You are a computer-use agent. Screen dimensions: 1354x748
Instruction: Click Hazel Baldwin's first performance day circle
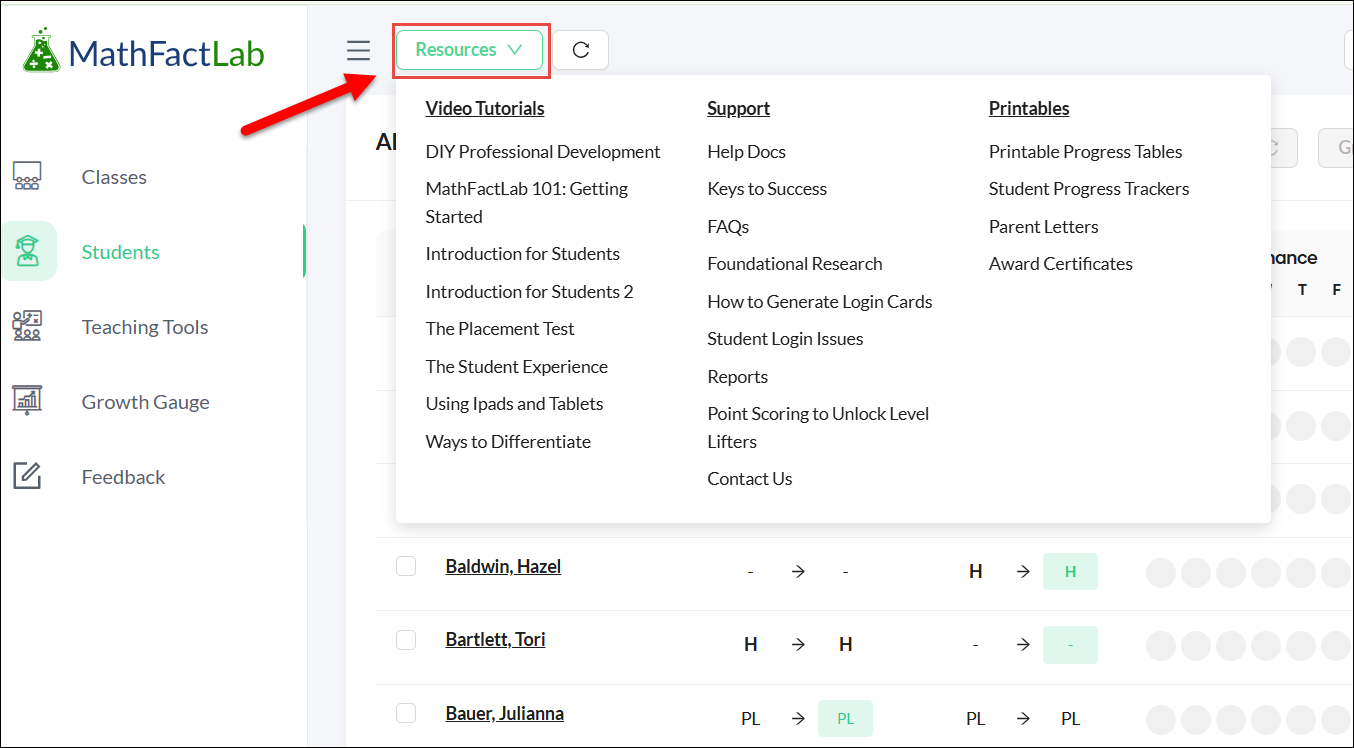[1160, 573]
